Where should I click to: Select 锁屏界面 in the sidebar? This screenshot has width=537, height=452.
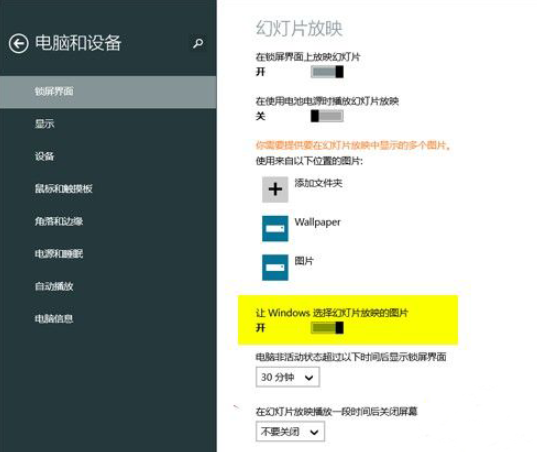coord(108,92)
